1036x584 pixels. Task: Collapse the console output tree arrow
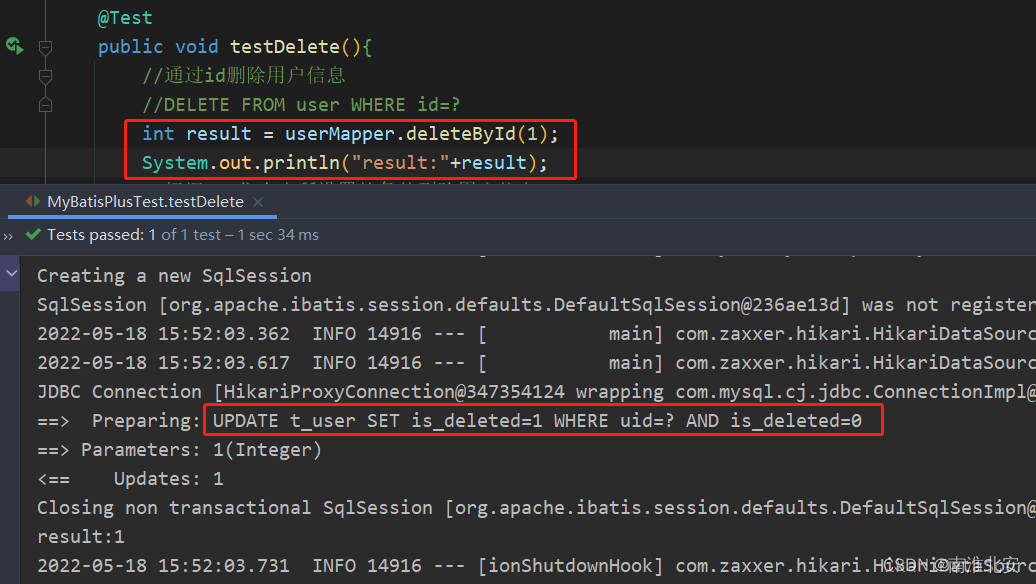coord(11,273)
